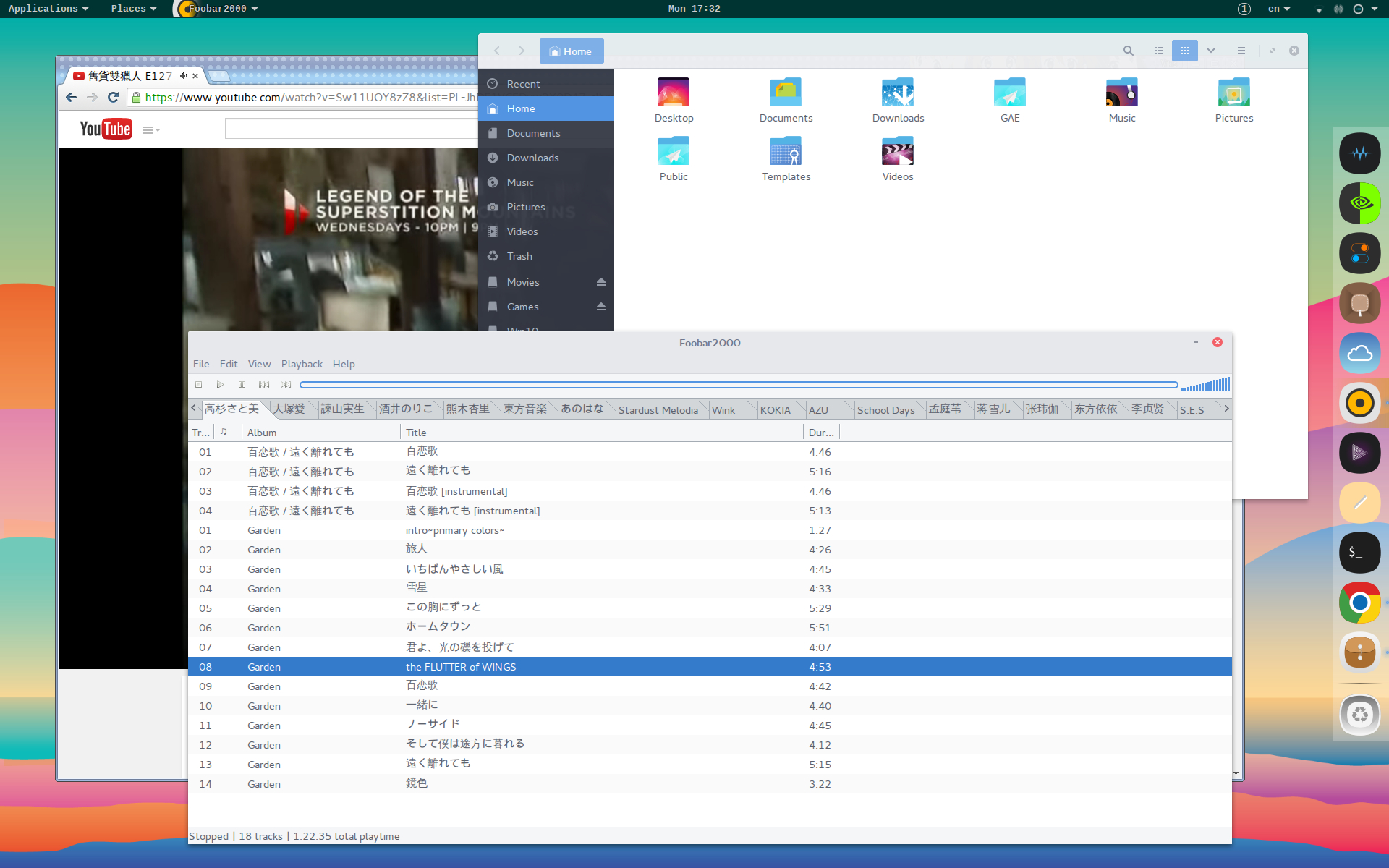Viewport: 1389px width, 868px height.
Task: Launch the terminal from the dock
Action: pos(1359,553)
